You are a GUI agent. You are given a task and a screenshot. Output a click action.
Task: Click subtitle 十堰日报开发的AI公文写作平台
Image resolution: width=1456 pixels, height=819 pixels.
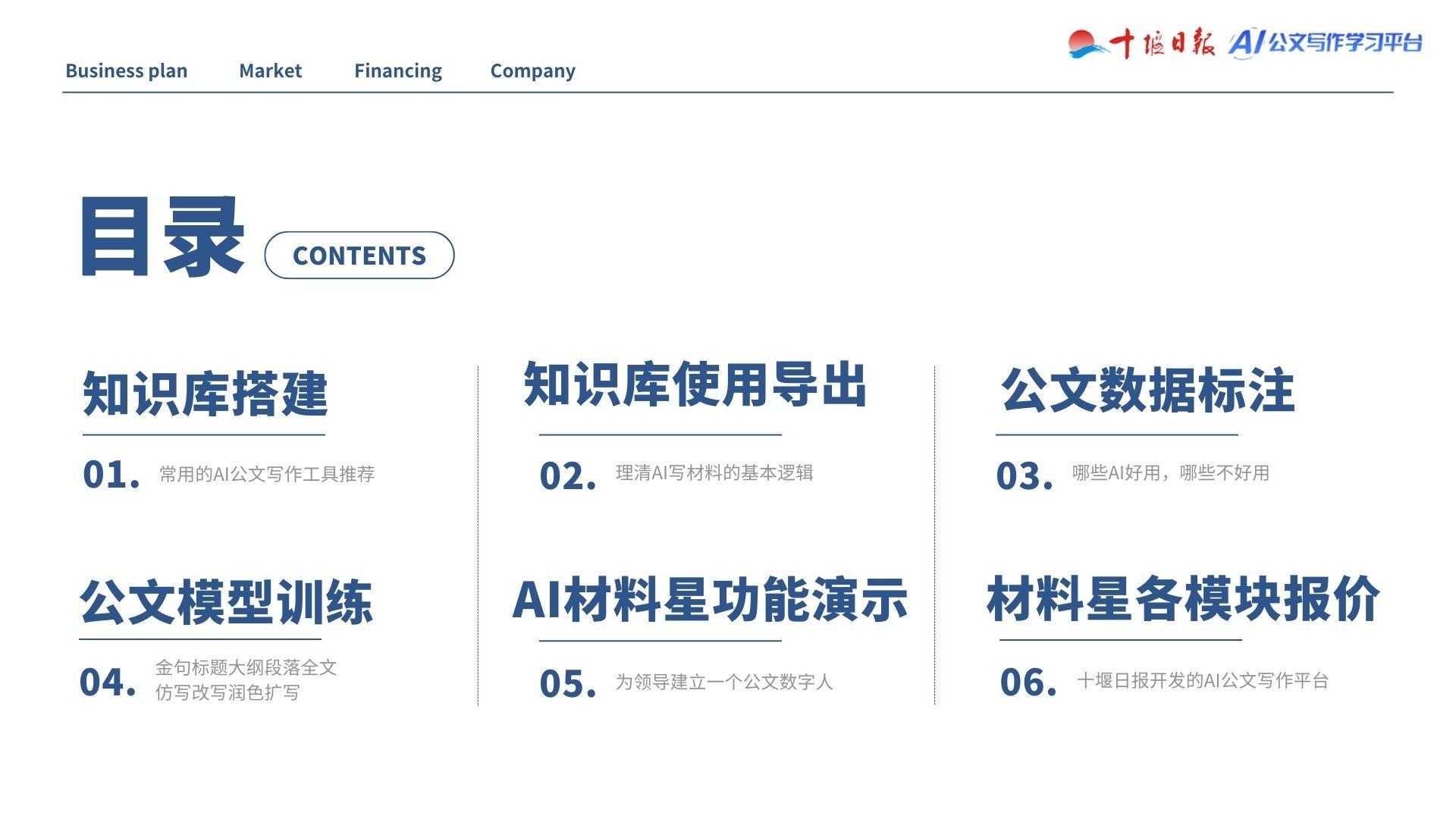click(x=1202, y=680)
